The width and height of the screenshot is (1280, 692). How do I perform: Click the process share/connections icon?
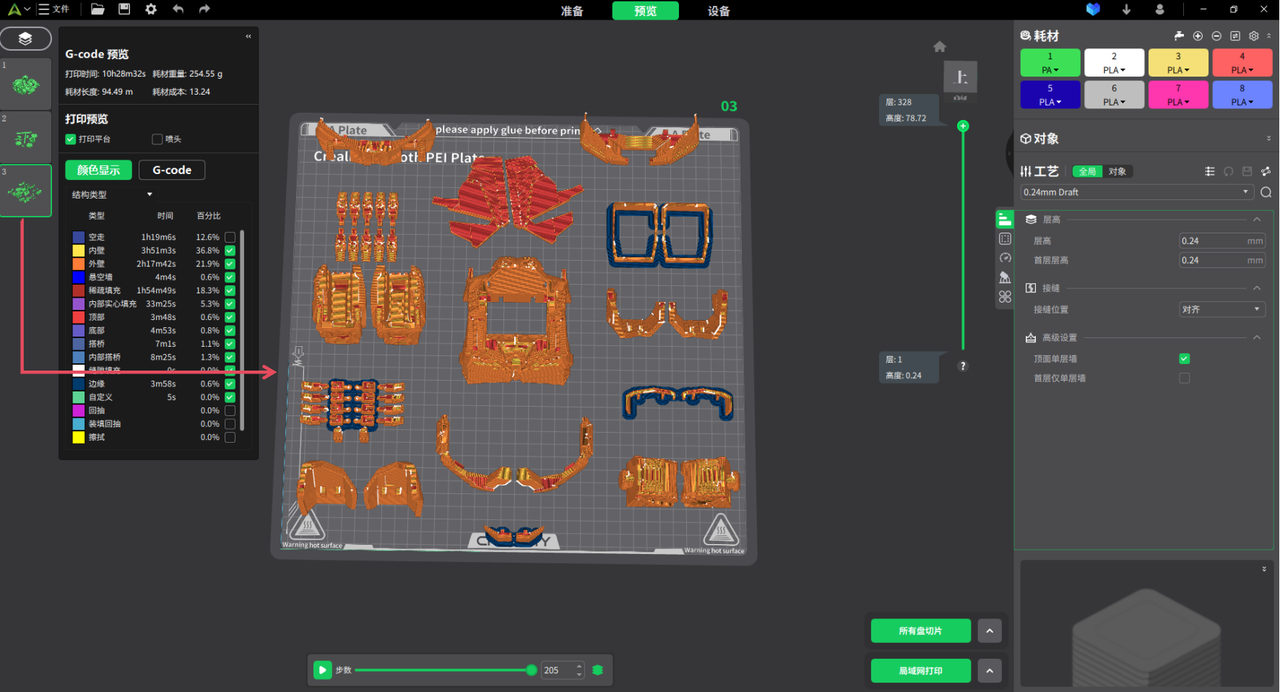1266,172
